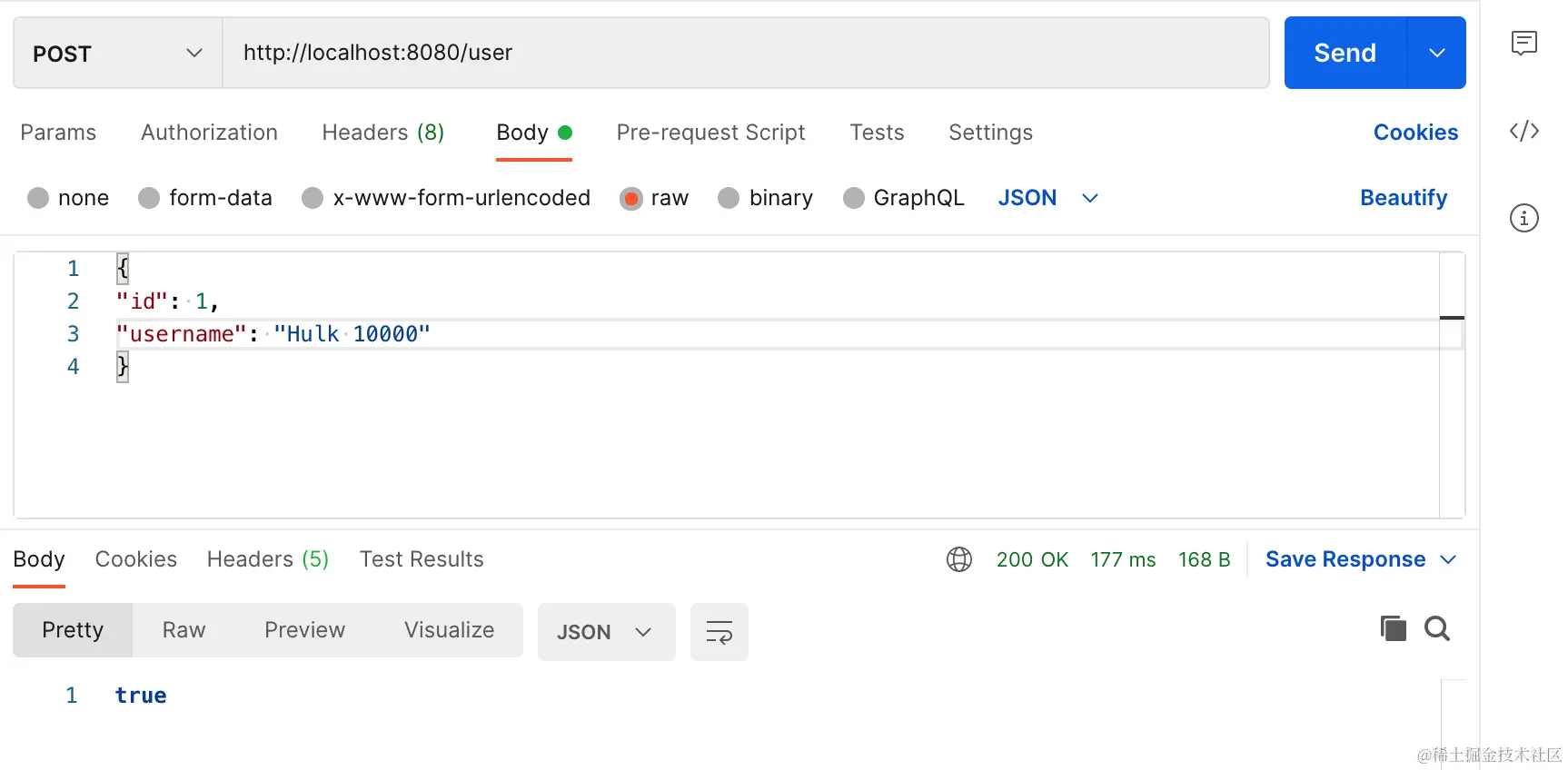Toggle line wrap in the response viewer
1568x770 pixels.
click(x=719, y=632)
